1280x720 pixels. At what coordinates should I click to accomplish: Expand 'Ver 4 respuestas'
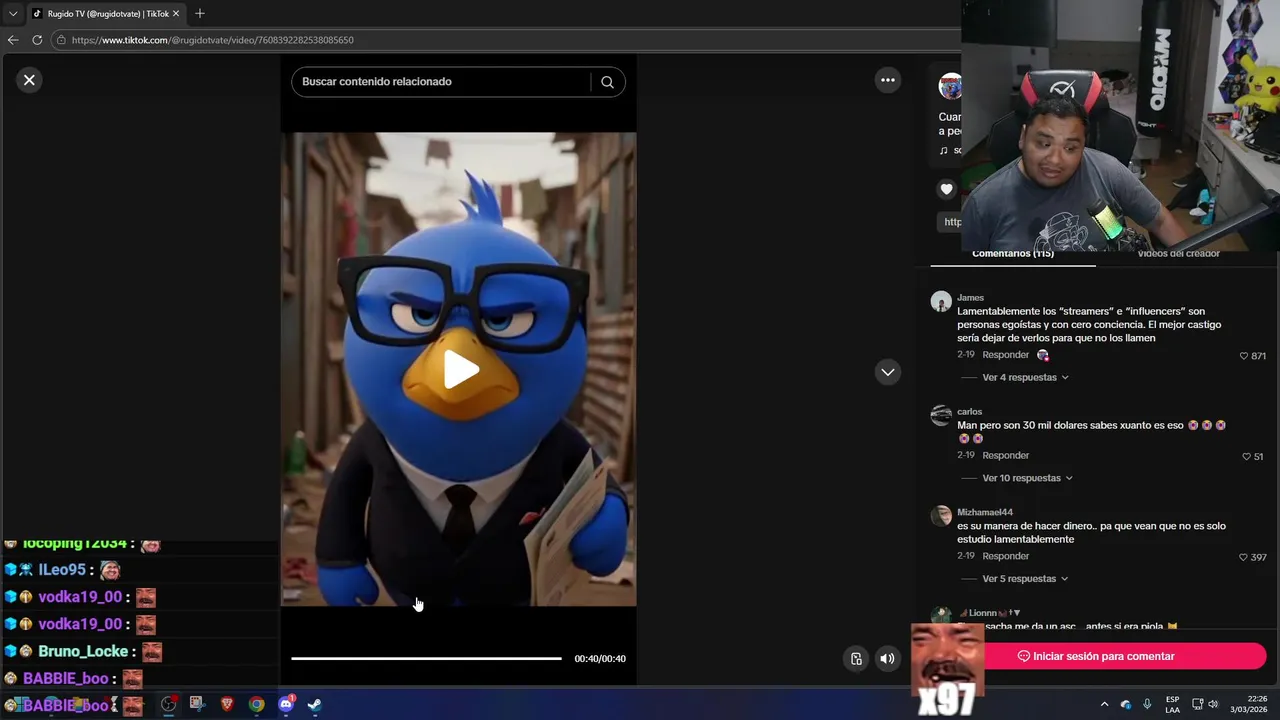click(x=1025, y=378)
